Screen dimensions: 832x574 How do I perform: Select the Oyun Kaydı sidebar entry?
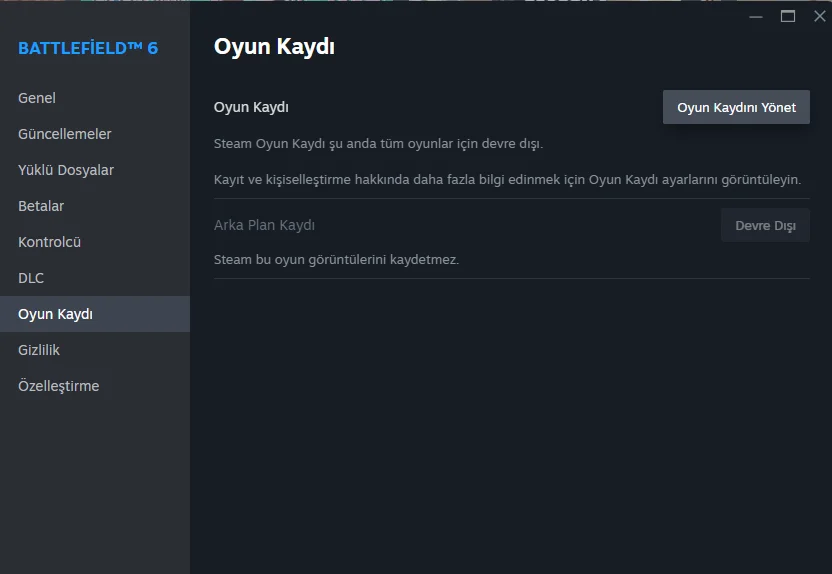click(95, 314)
